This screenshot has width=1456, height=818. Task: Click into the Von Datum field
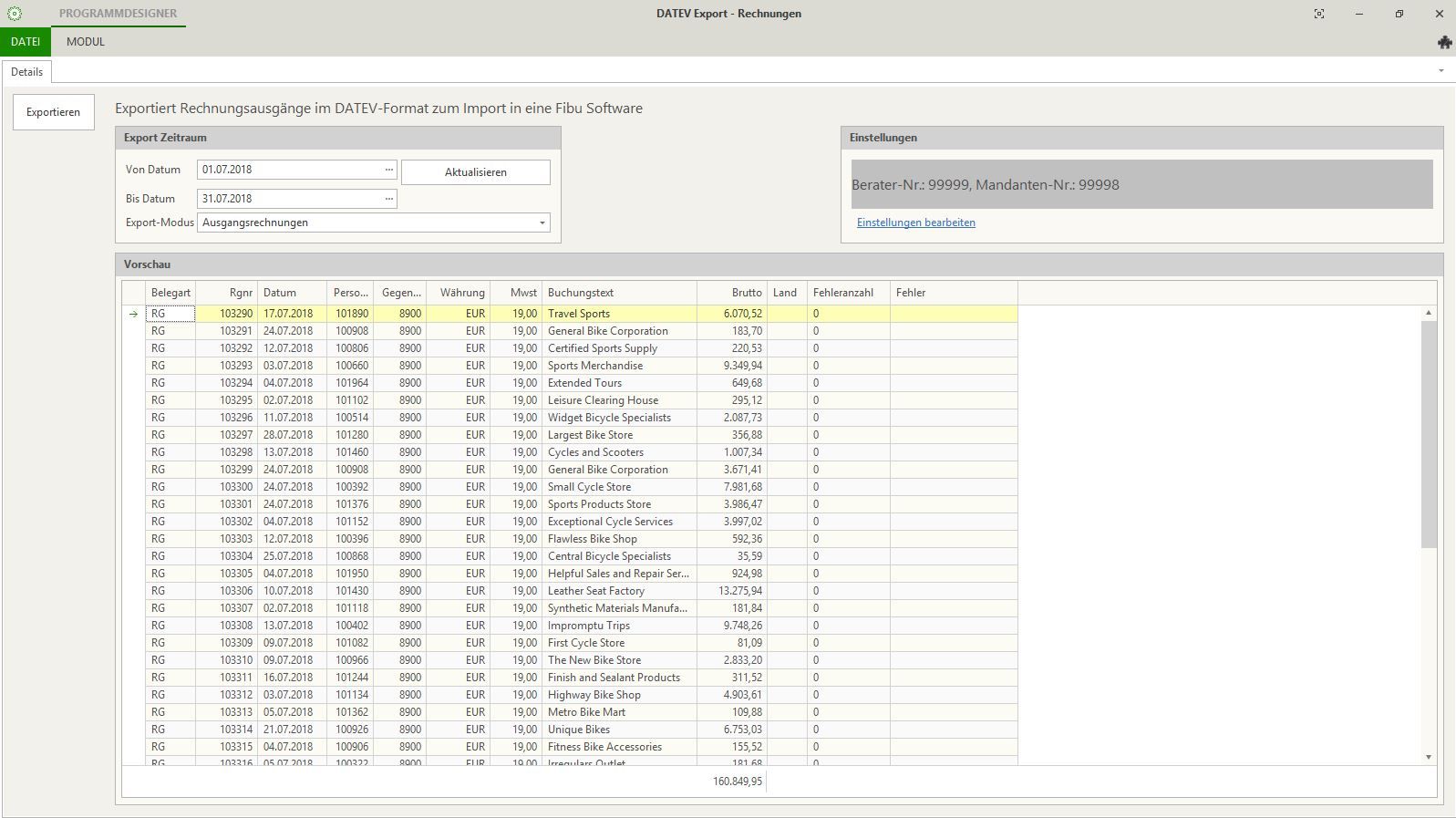289,170
